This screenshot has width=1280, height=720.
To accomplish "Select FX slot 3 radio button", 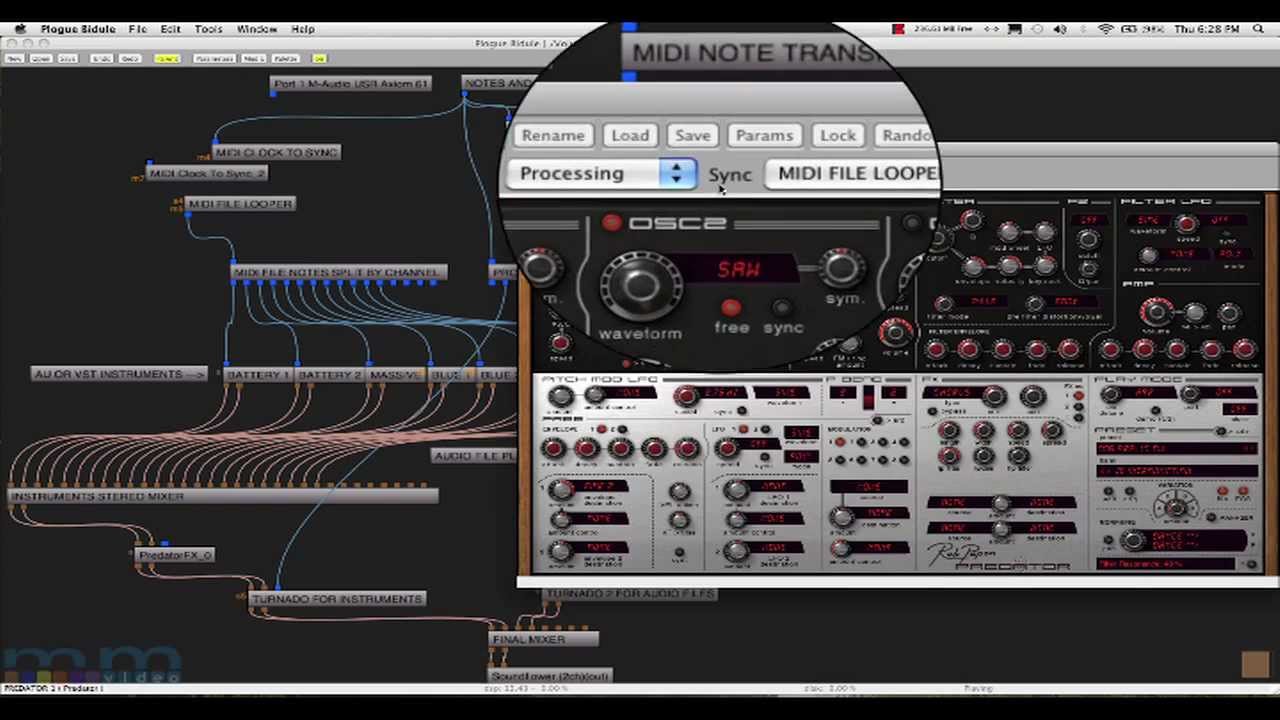I will click(x=1078, y=418).
